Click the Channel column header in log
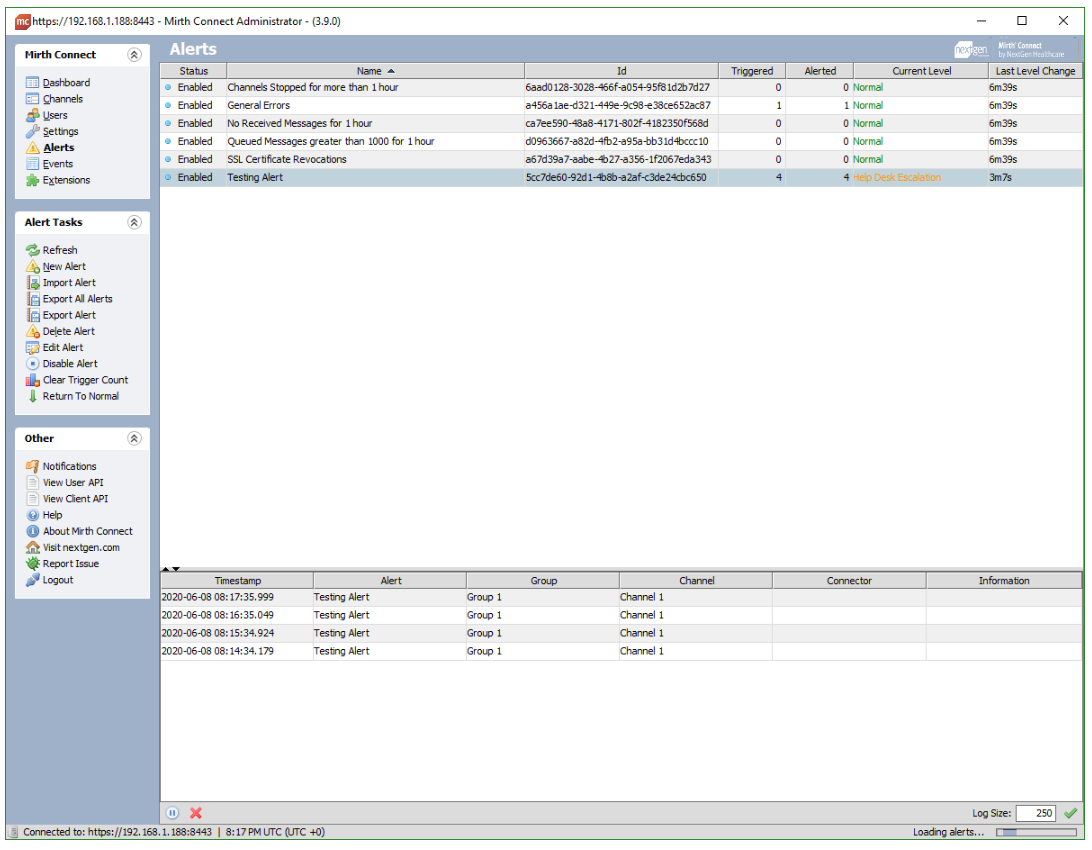The width and height of the screenshot is (1092, 850). click(x=696, y=581)
